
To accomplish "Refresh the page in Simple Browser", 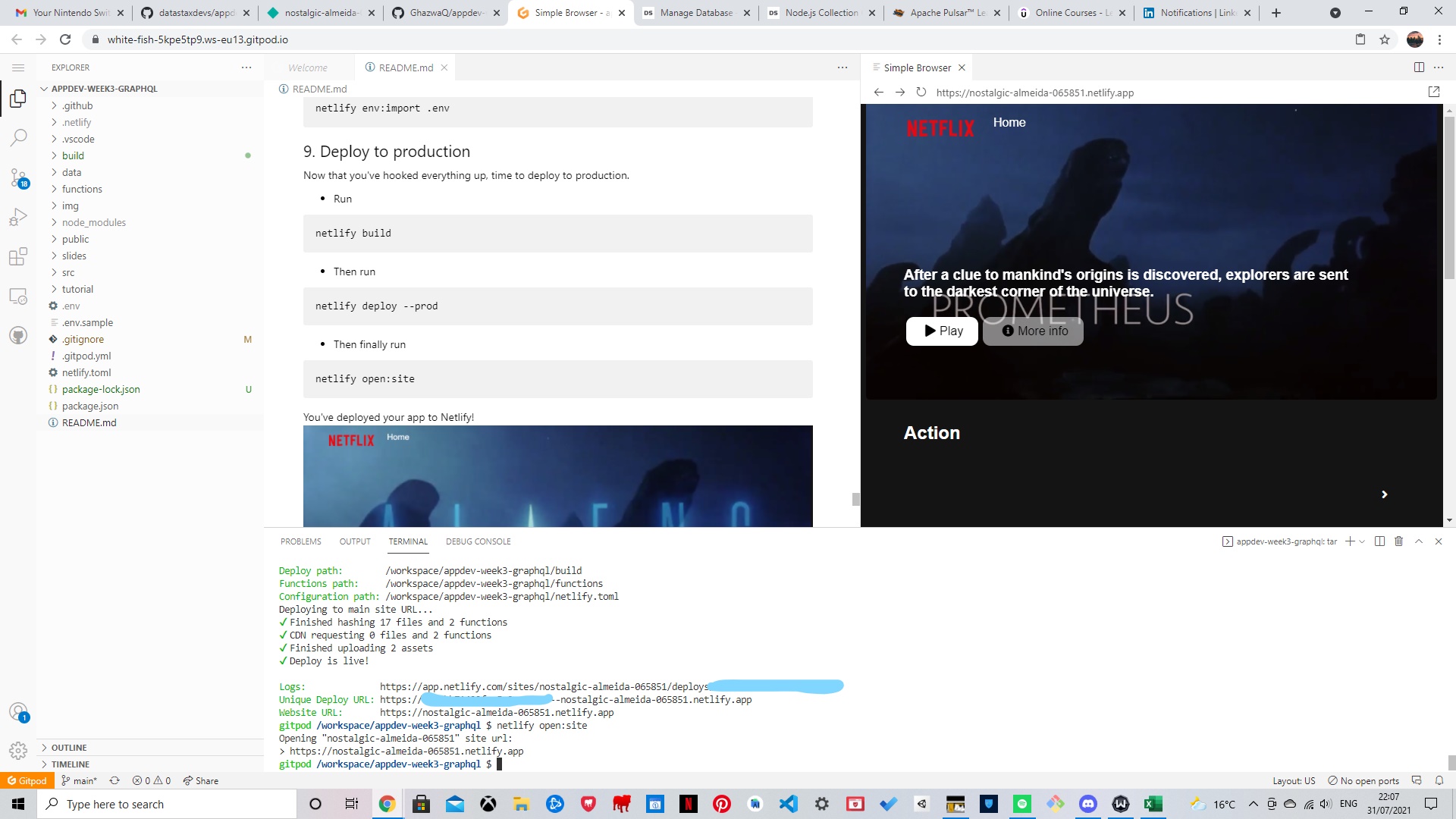I will pyautogui.click(x=921, y=92).
